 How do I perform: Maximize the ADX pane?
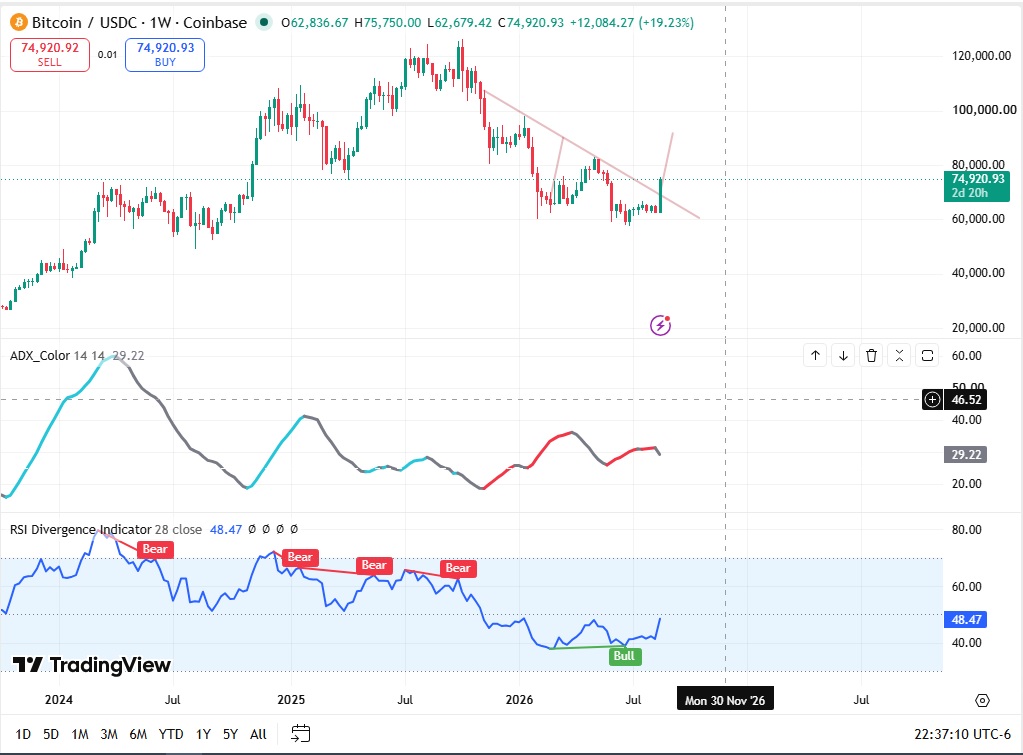tap(928, 356)
